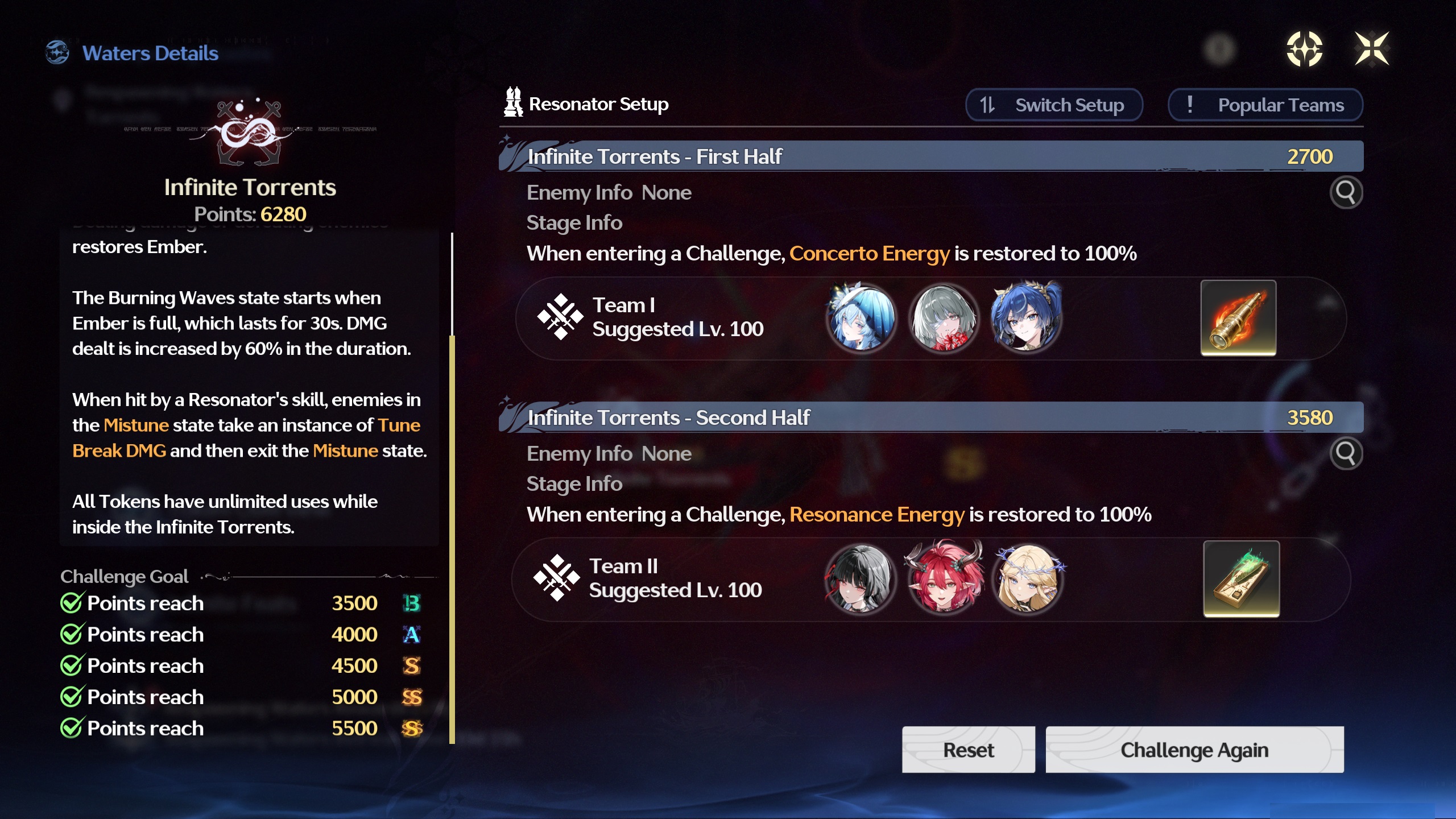
Task: Click the gray-haired resonator portrait in Team I
Action: click(944, 318)
